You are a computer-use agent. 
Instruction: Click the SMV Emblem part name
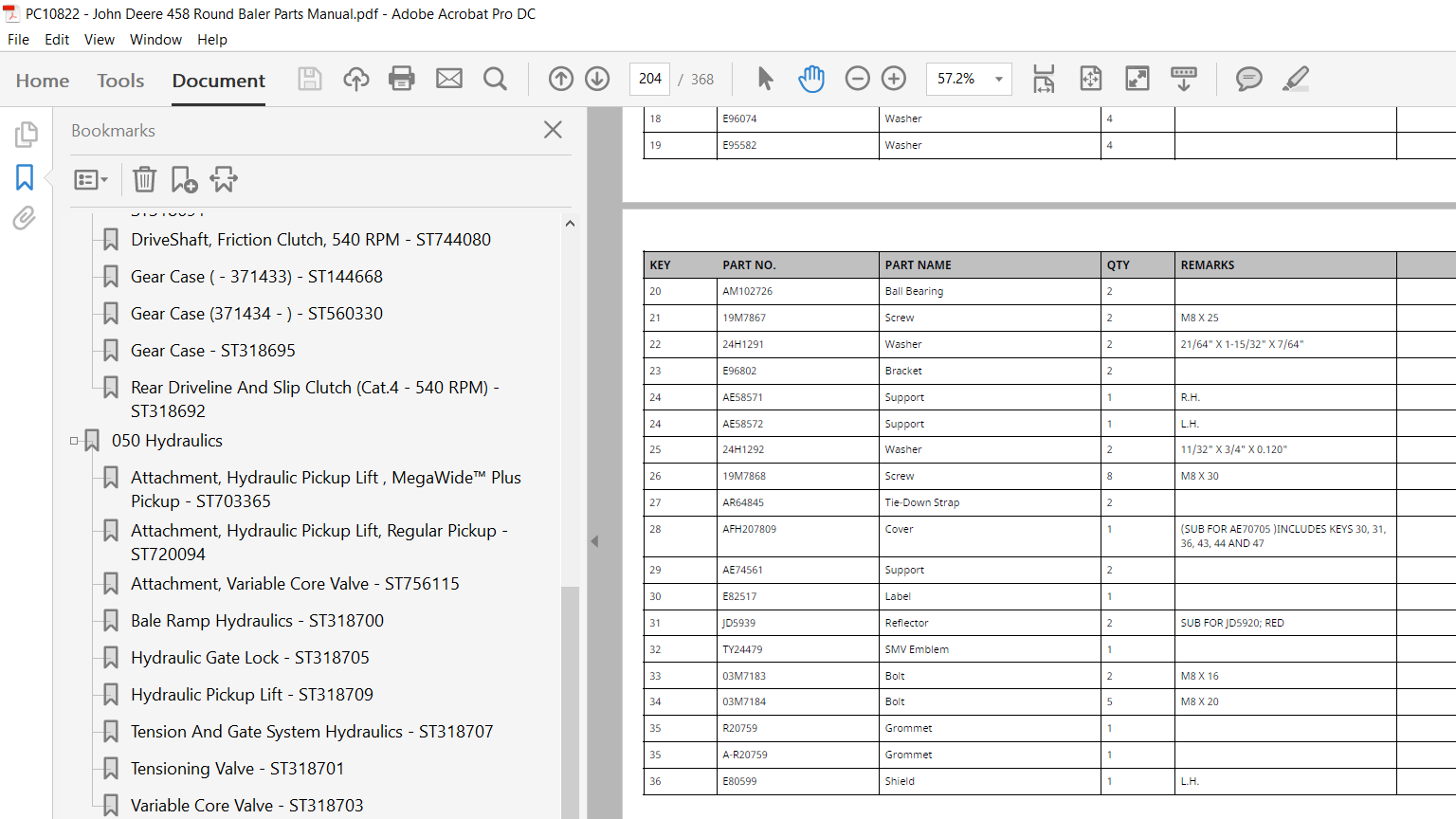click(917, 650)
